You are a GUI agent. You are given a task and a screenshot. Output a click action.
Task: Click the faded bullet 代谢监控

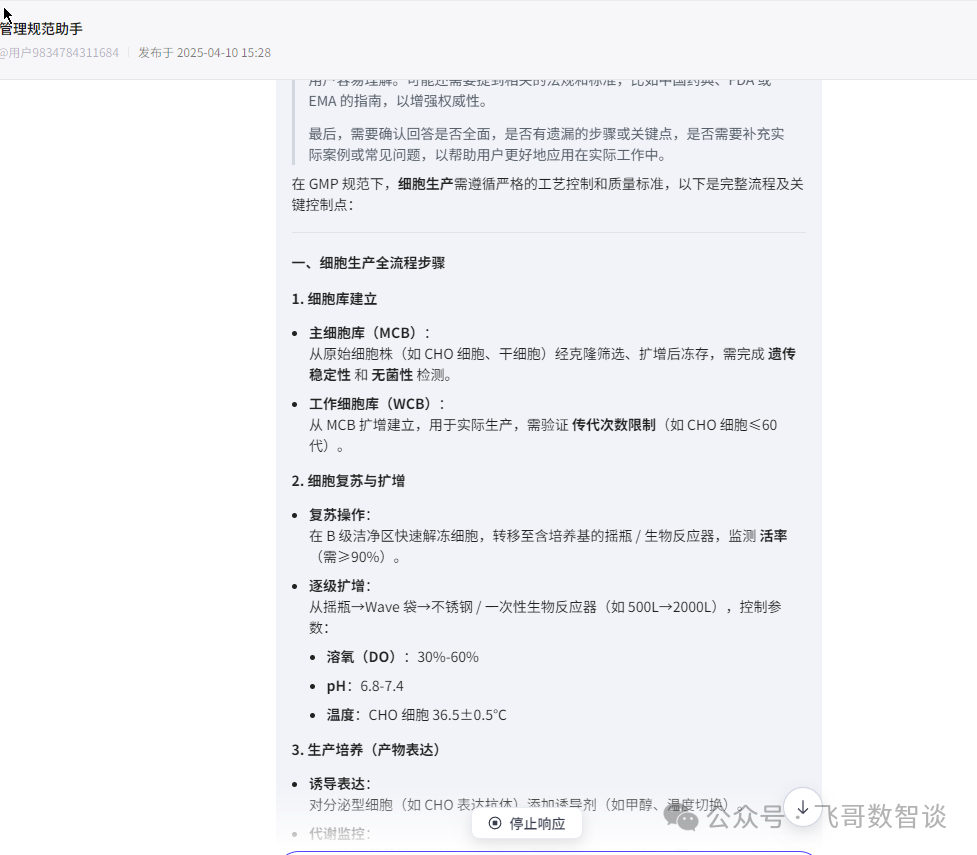[x=340, y=834]
